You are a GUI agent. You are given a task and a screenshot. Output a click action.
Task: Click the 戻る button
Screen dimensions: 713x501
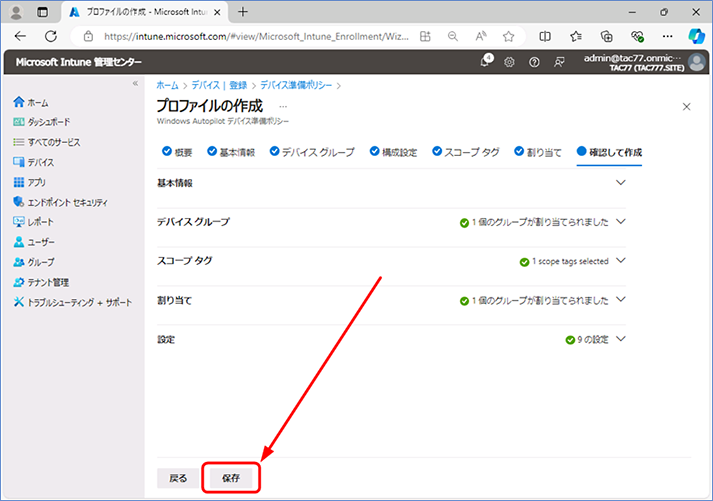[x=178, y=478]
